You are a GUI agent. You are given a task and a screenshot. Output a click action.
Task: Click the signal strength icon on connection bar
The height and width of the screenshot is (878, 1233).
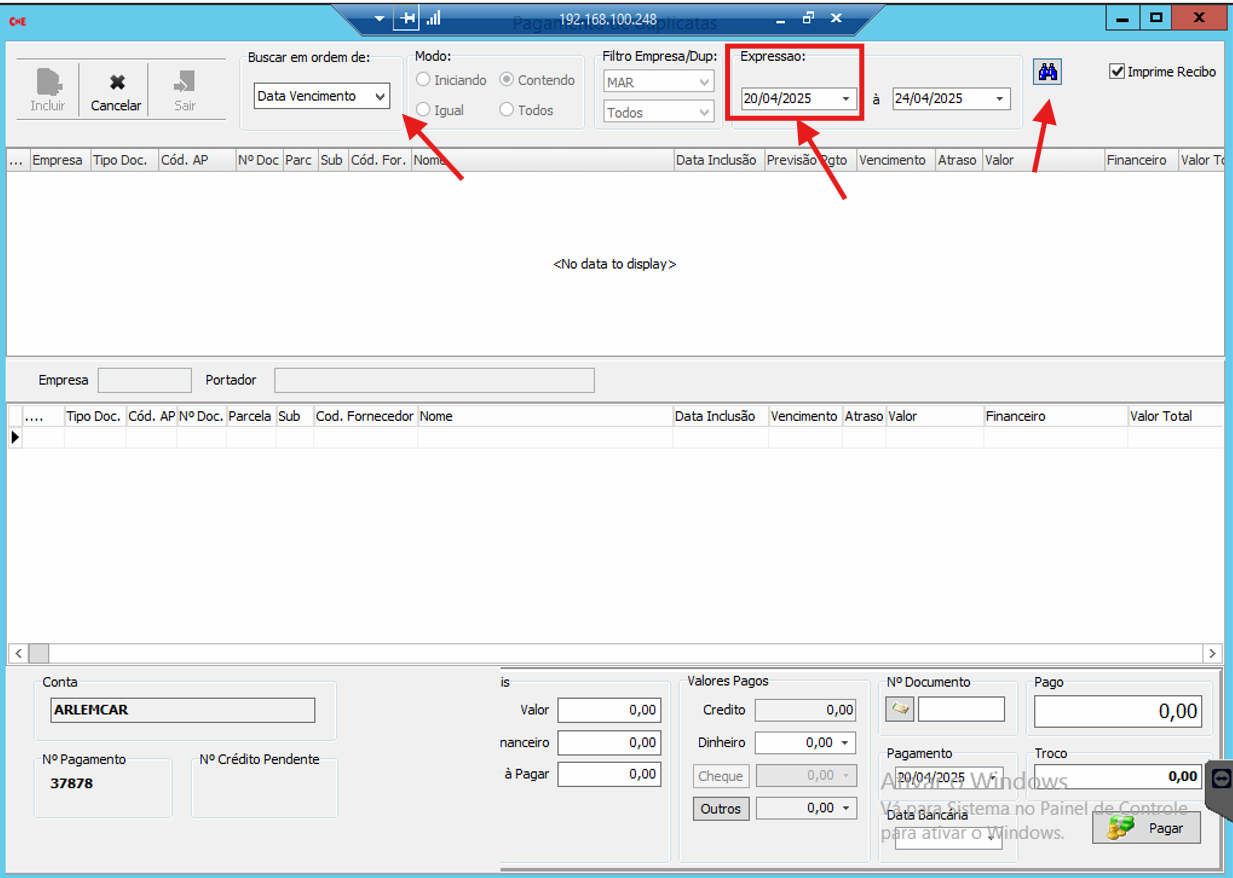click(434, 18)
